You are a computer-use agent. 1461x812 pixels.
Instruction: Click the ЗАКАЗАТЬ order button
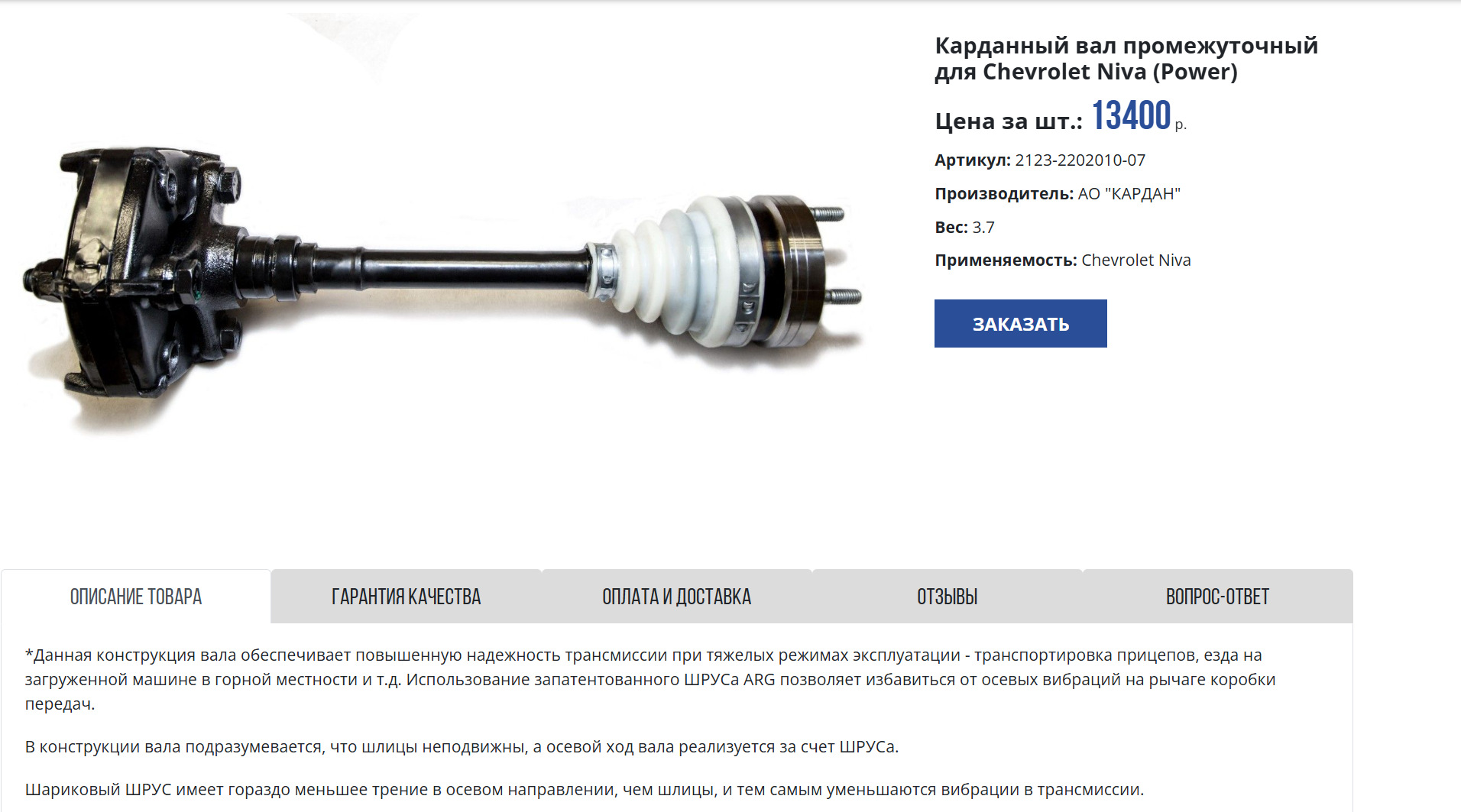pos(1020,323)
